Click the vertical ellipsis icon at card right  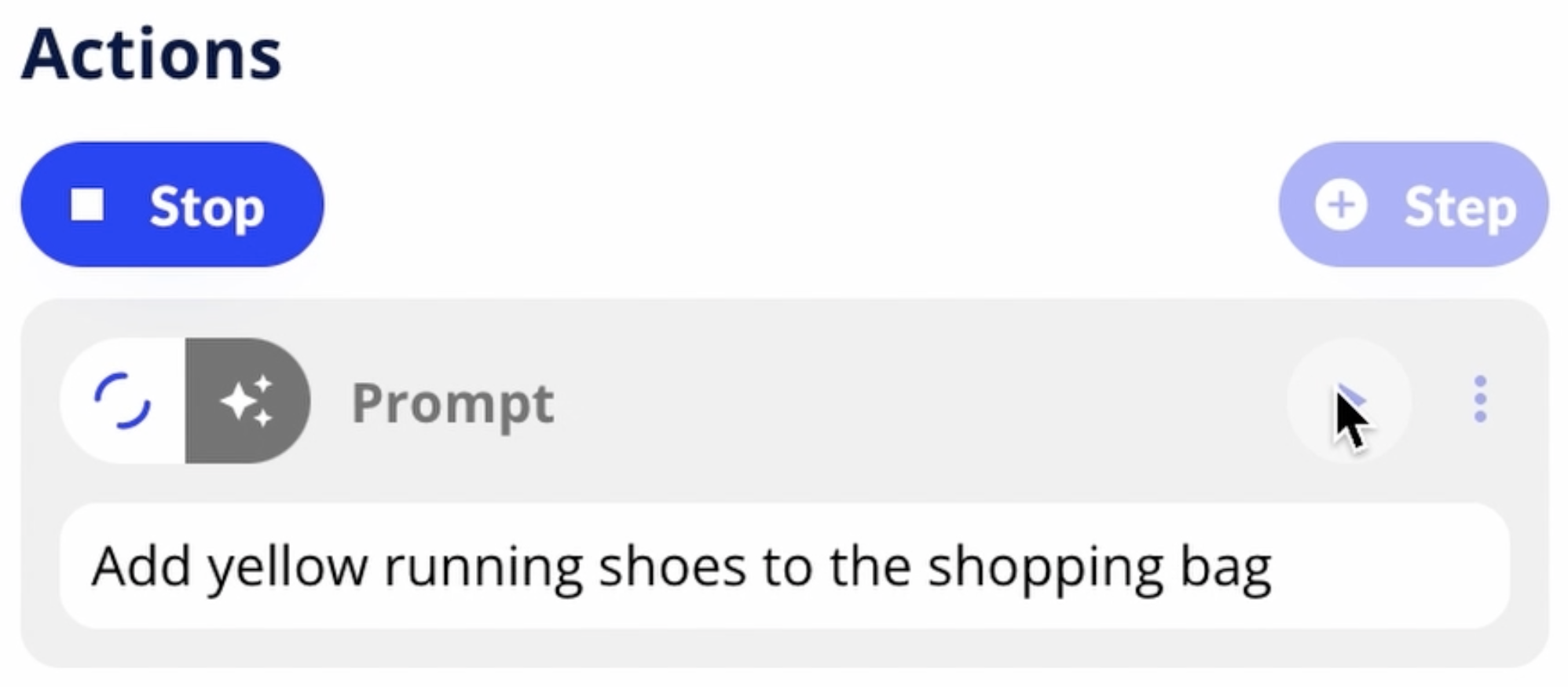coord(1480,399)
